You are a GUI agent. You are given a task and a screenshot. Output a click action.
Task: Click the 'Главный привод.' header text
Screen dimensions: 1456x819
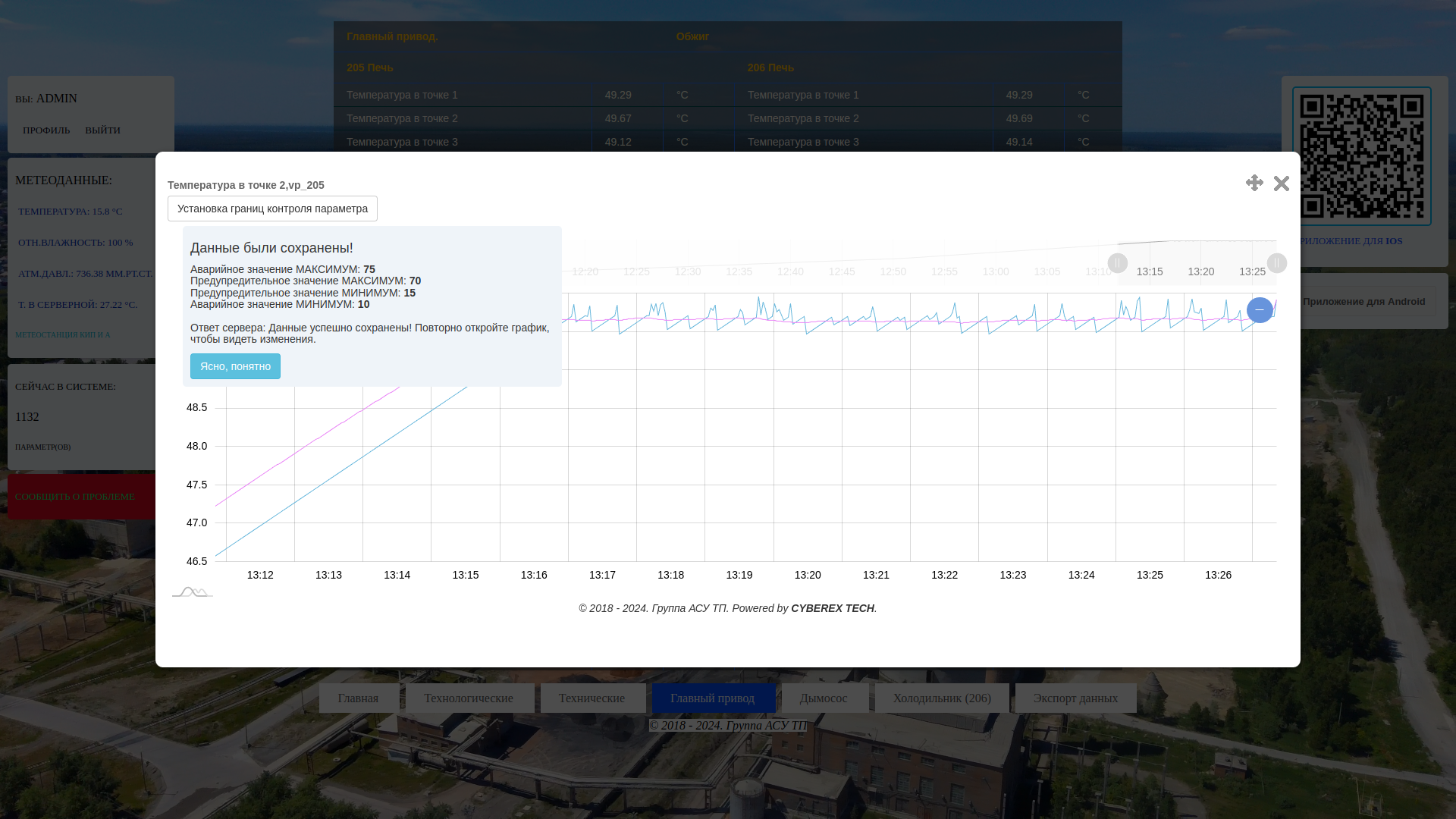click(x=392, y=36)
